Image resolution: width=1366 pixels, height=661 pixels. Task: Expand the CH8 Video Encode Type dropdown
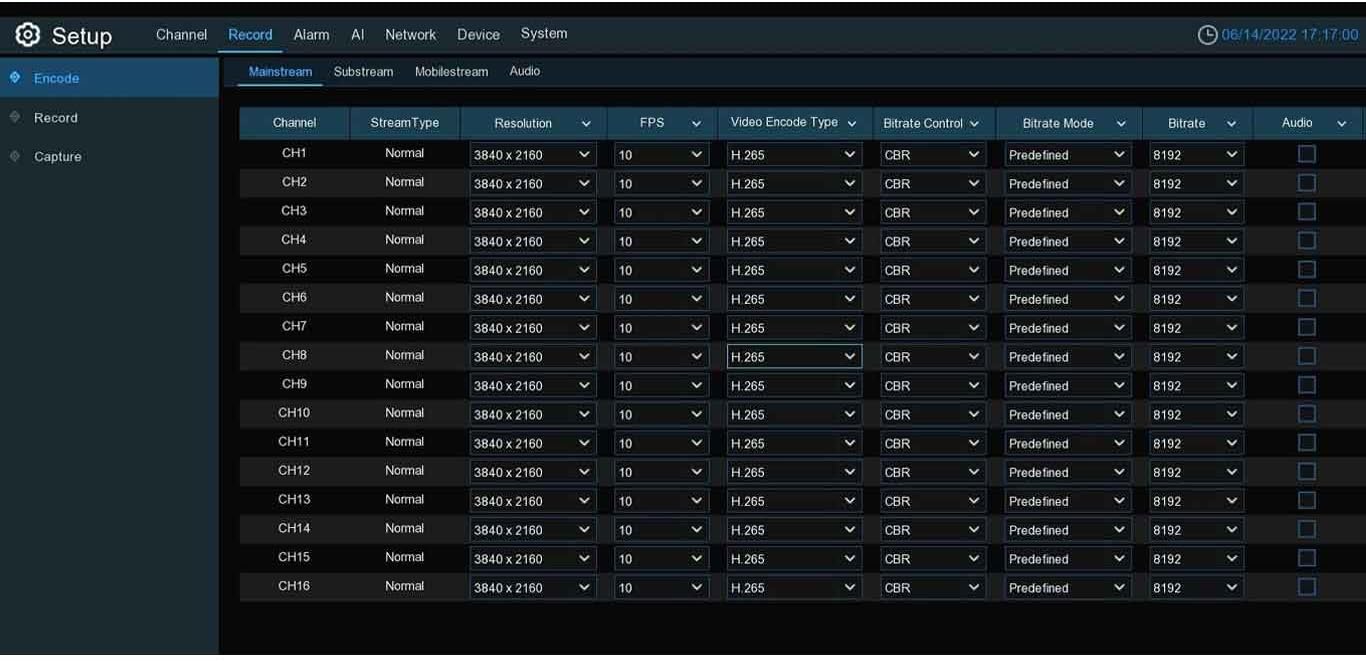[x=794, y=357]
